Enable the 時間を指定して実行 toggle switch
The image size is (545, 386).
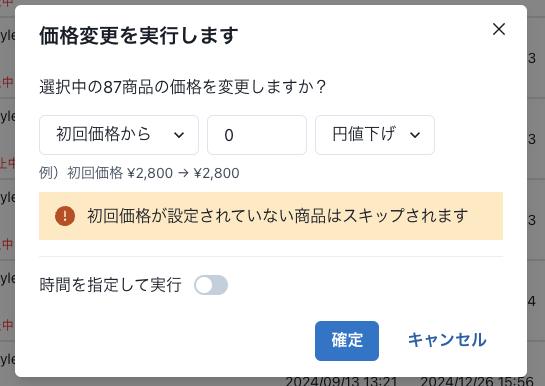coord(211,285)
